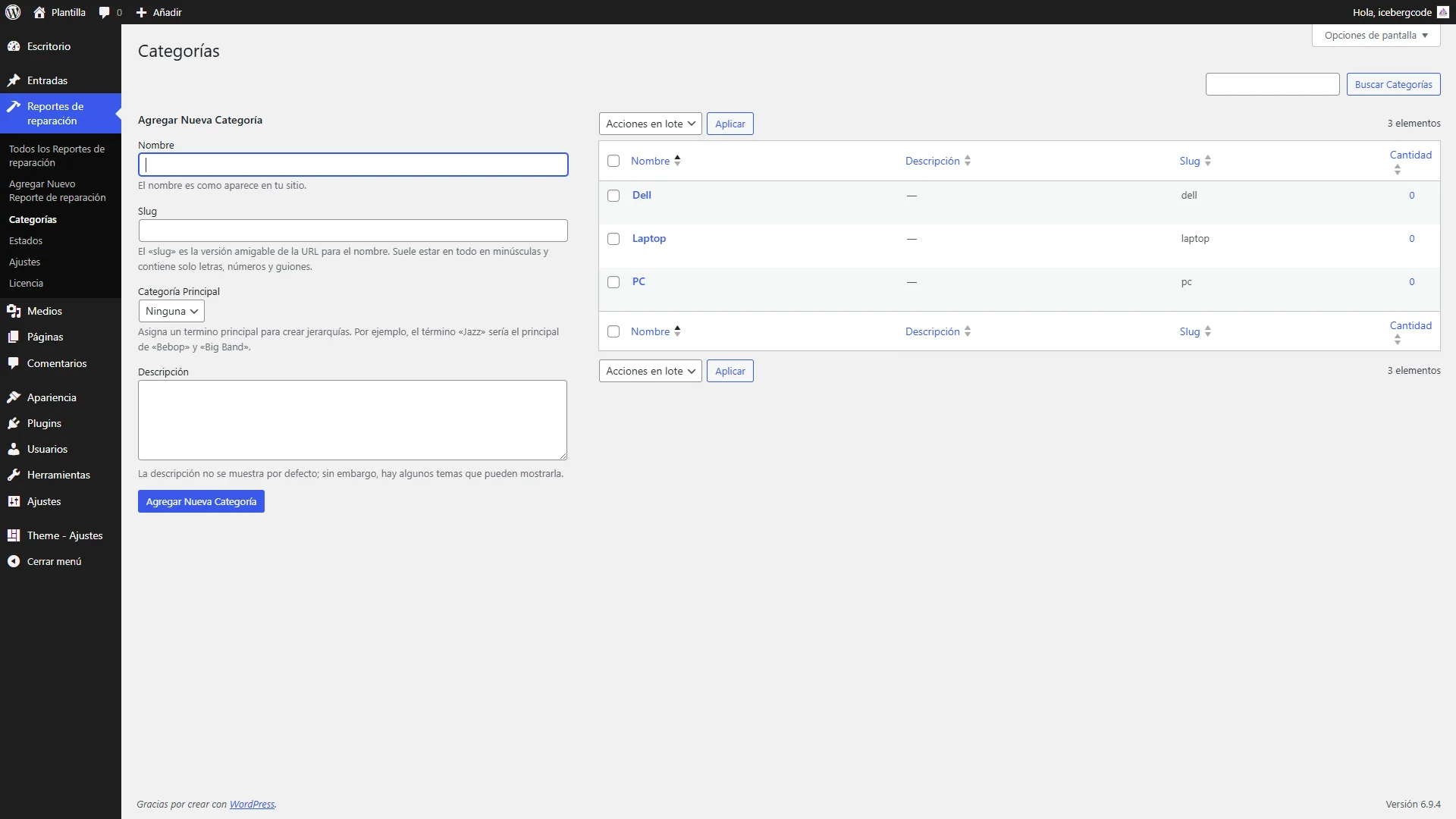The image size is (1456, 819).
Task: Open the top Acciones en lote dropdown
Action: click(x=650, y=124)
